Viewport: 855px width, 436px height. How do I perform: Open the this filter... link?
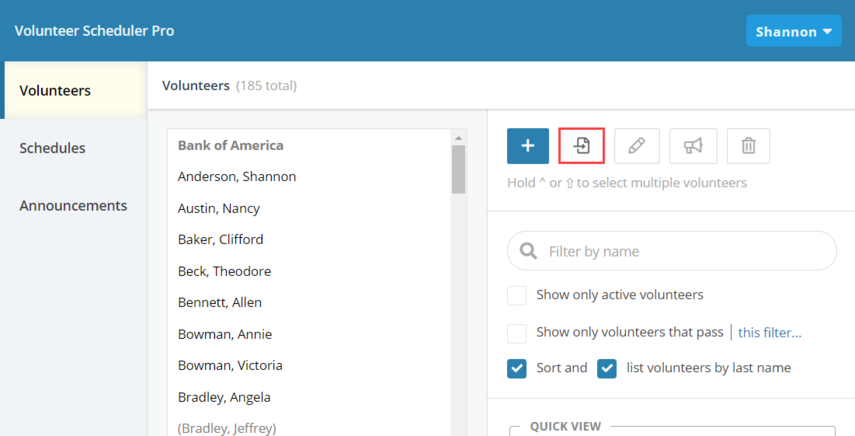point(769,332)
